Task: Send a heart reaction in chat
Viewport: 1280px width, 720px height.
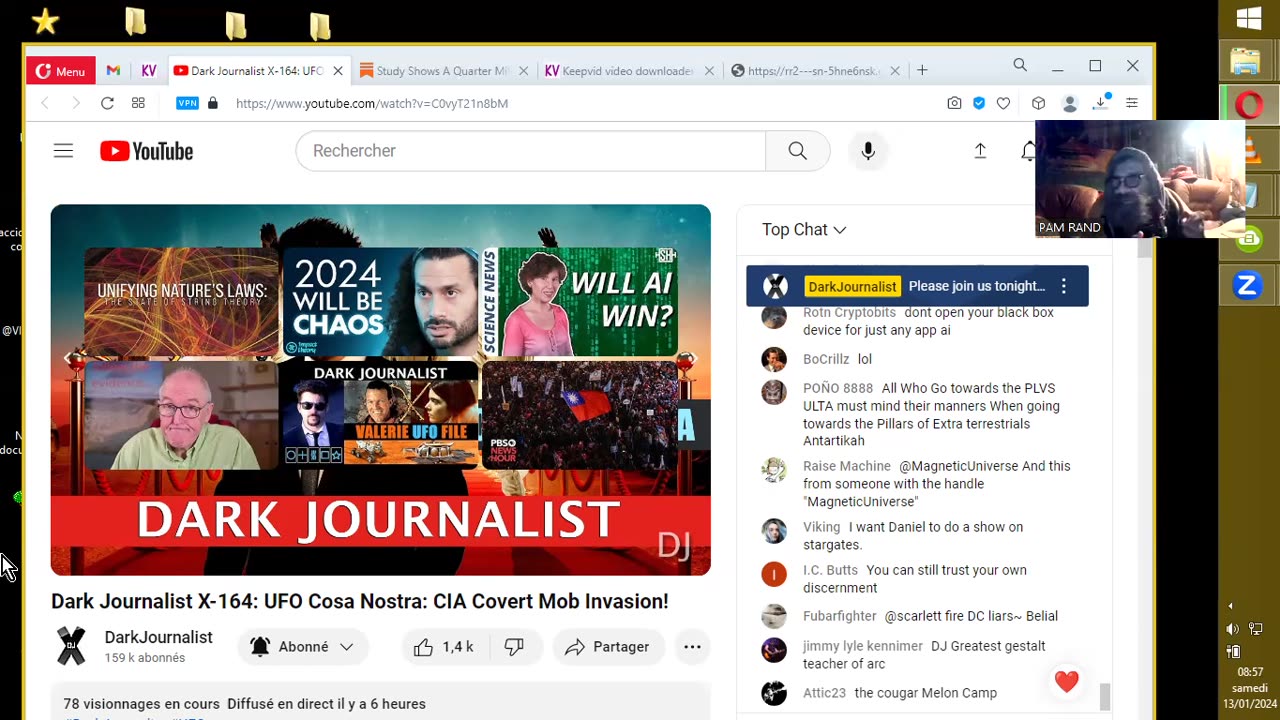Action: [x=1067, y=682]
